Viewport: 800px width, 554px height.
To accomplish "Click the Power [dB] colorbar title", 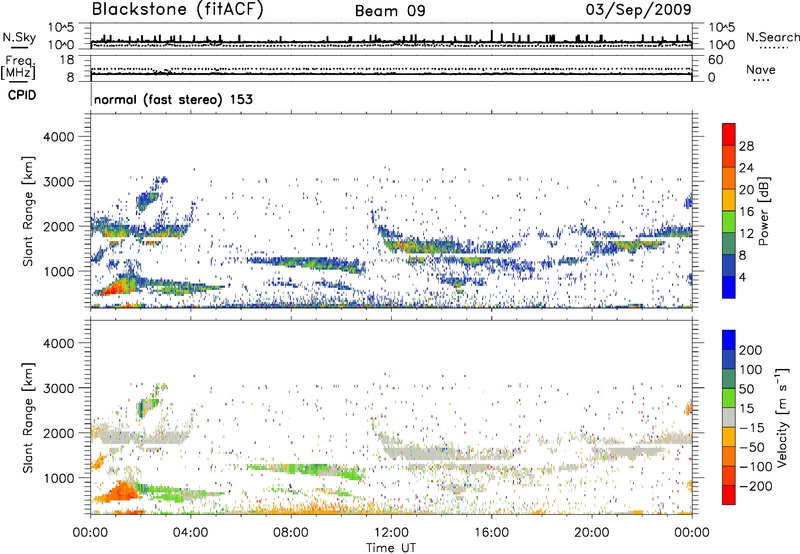I will [x=763, y=211].
